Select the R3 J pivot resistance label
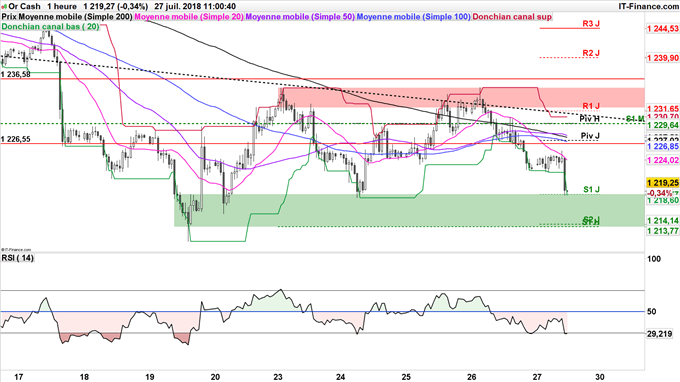This screenshot has height=382, width=680. pyautogui.click(x=591, y=23)
